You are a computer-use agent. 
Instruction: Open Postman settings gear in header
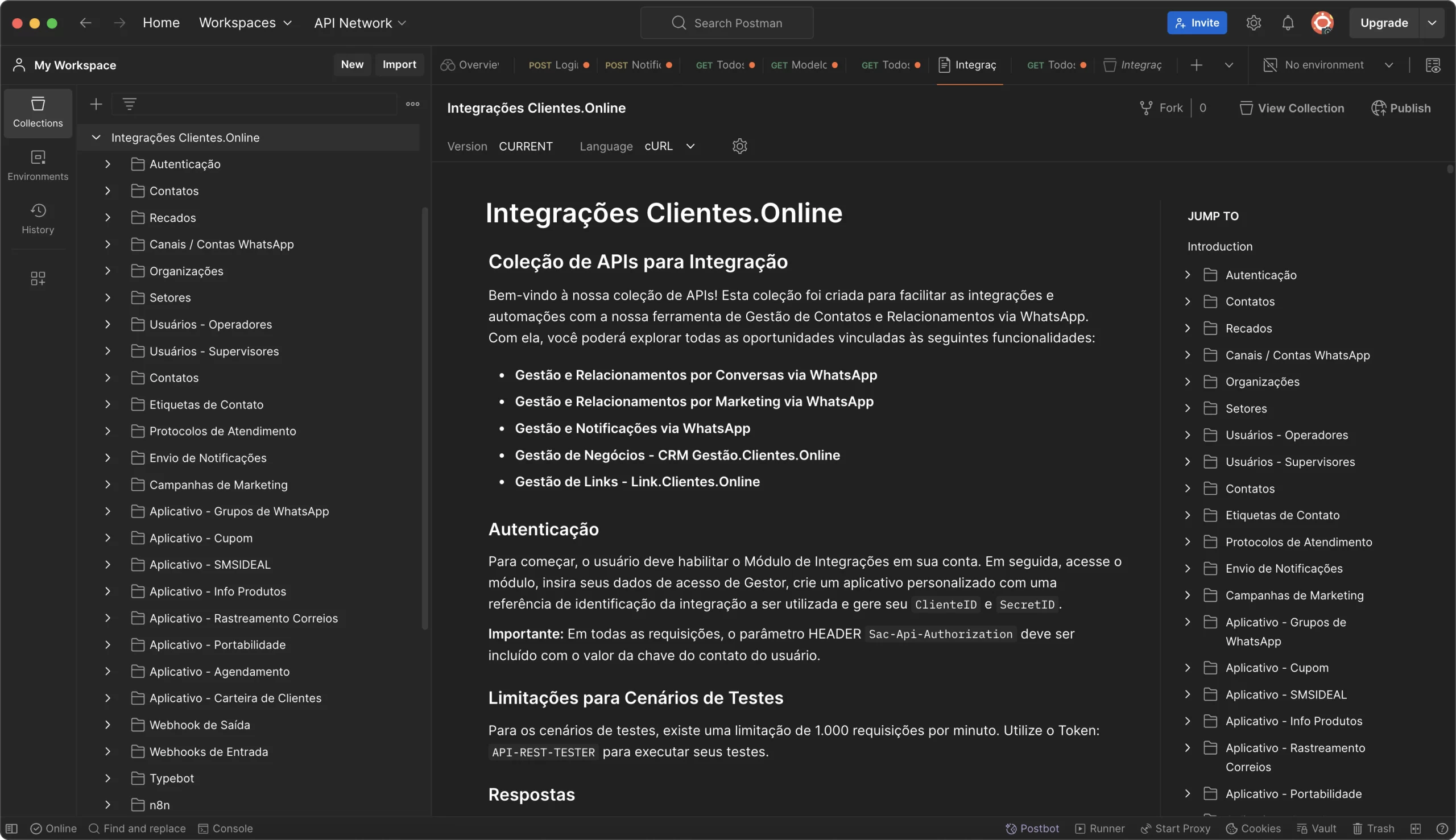[1253, 23]
